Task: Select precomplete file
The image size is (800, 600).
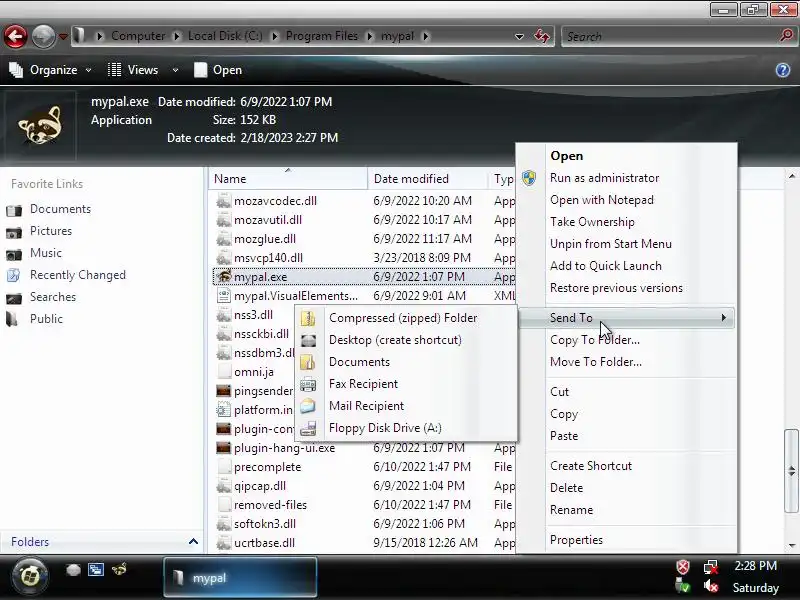Action: point(267,467)
